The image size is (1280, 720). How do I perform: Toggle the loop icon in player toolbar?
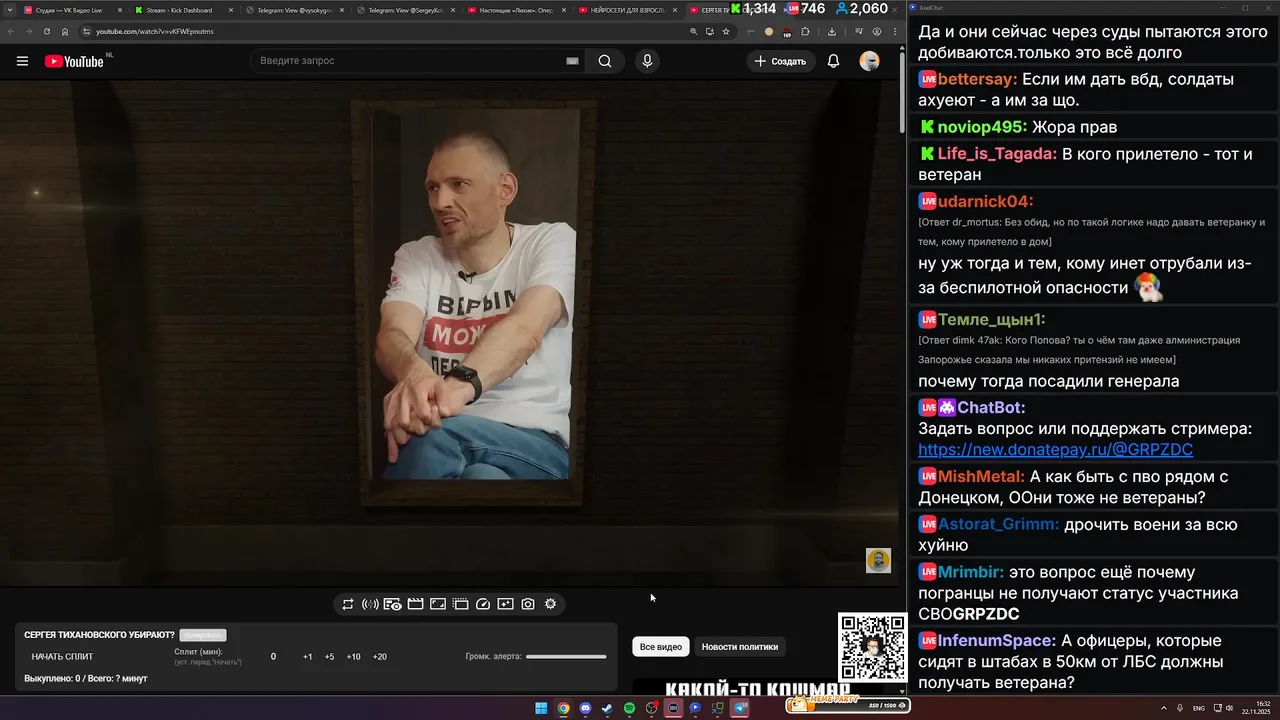(348, 604)
